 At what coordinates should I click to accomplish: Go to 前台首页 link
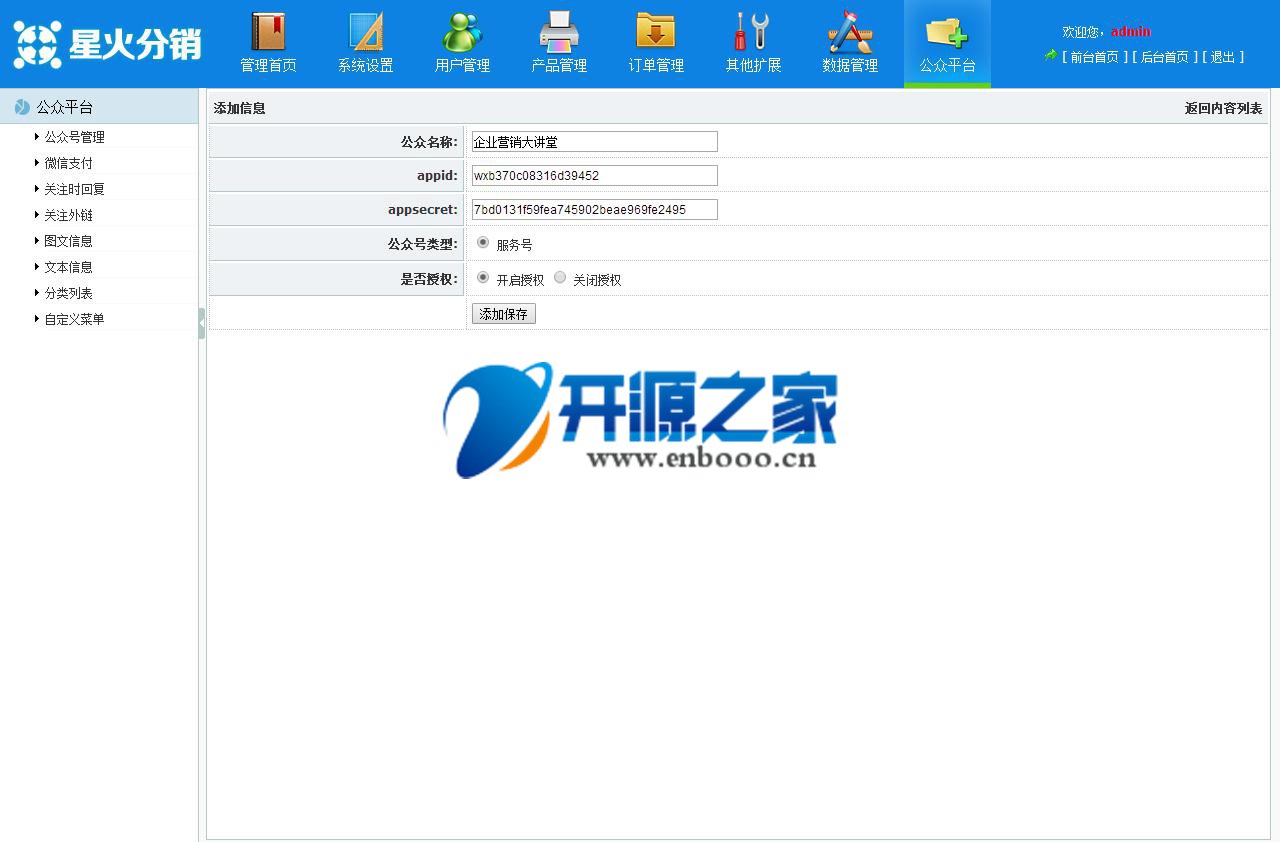point(1094,57)
